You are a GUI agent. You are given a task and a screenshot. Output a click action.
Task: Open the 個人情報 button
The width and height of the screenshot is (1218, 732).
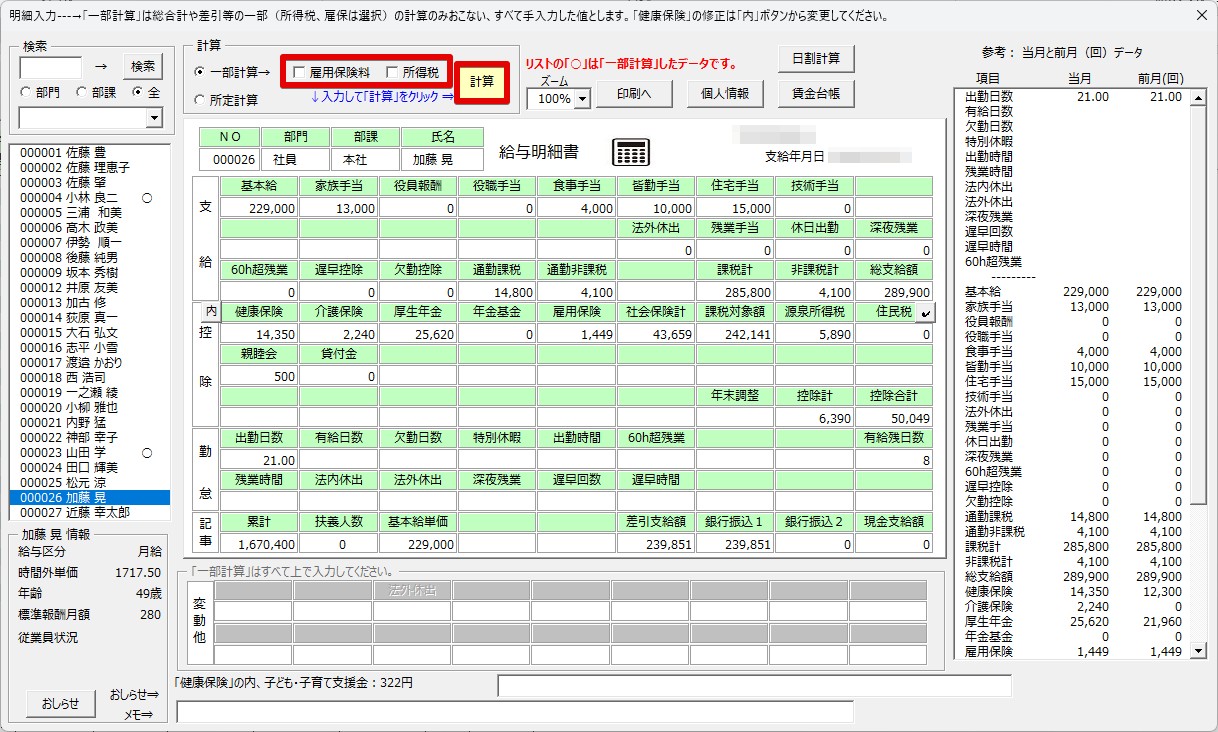(726, 94)
